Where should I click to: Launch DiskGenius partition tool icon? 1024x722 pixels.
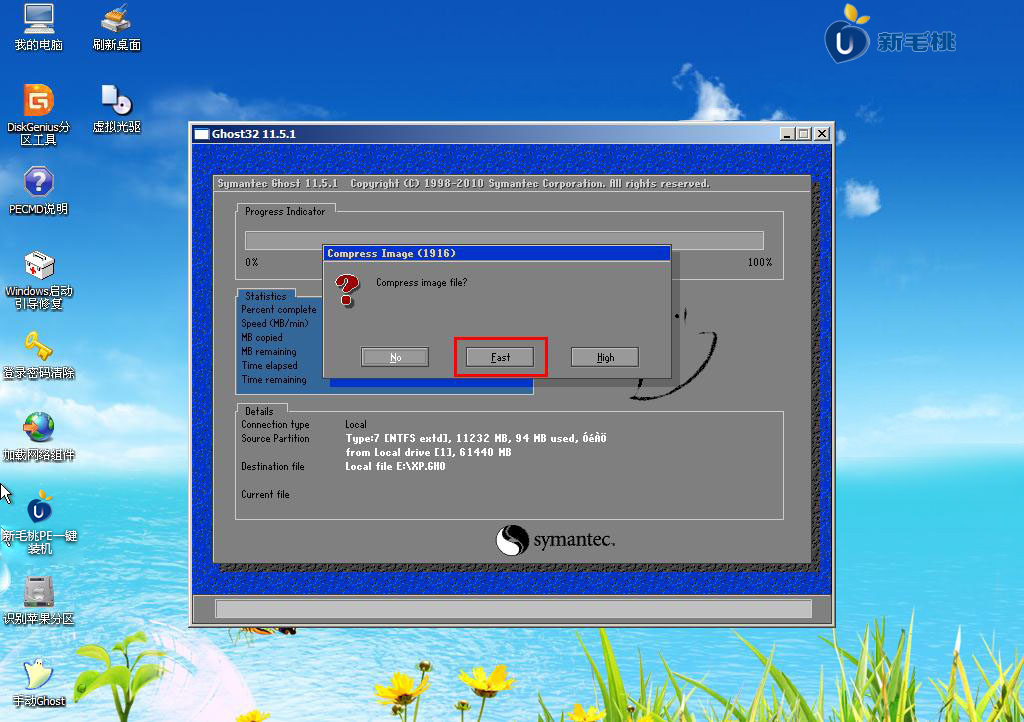click(38, 101)
